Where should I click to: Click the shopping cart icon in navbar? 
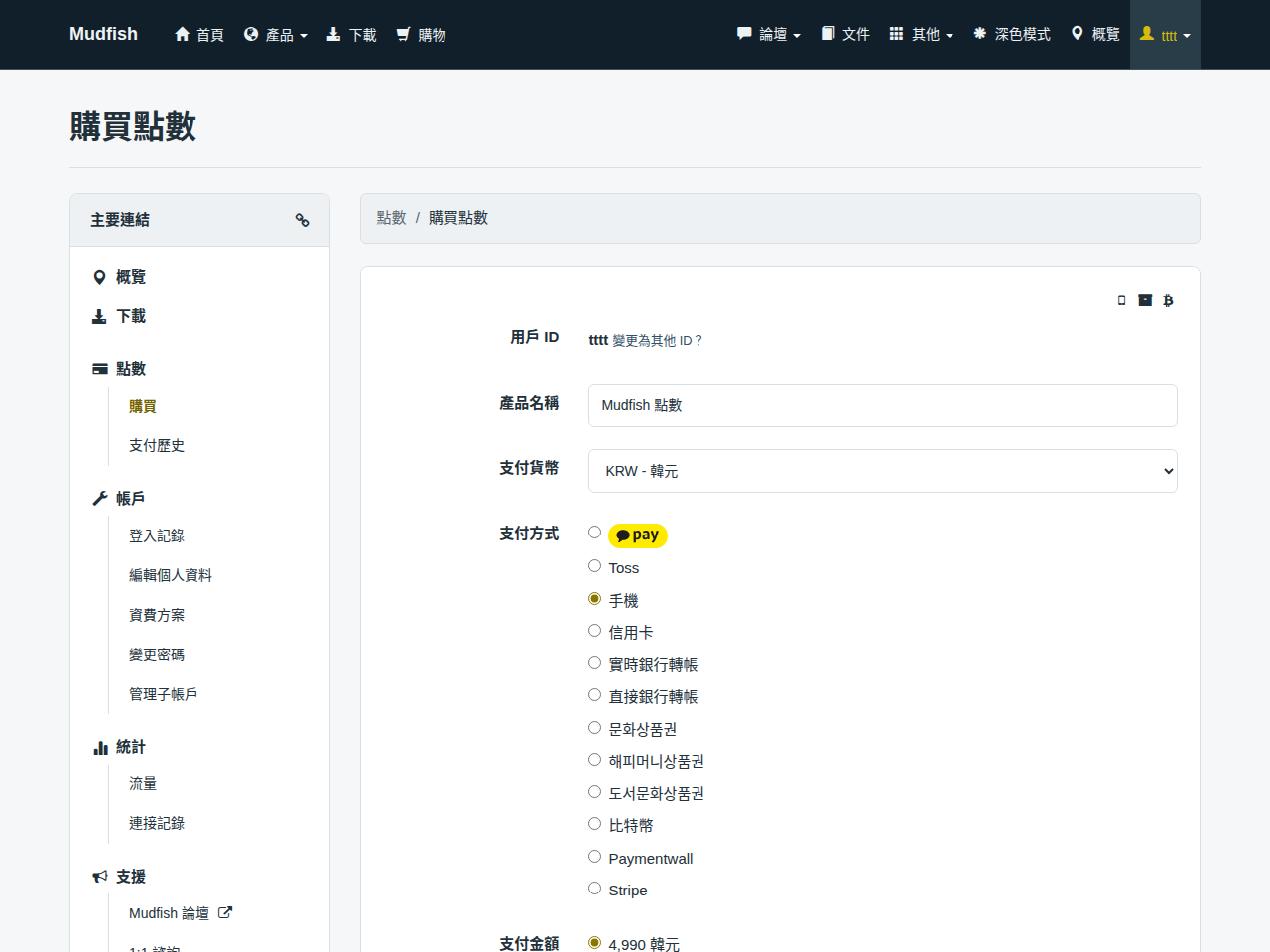pos(403,34)
